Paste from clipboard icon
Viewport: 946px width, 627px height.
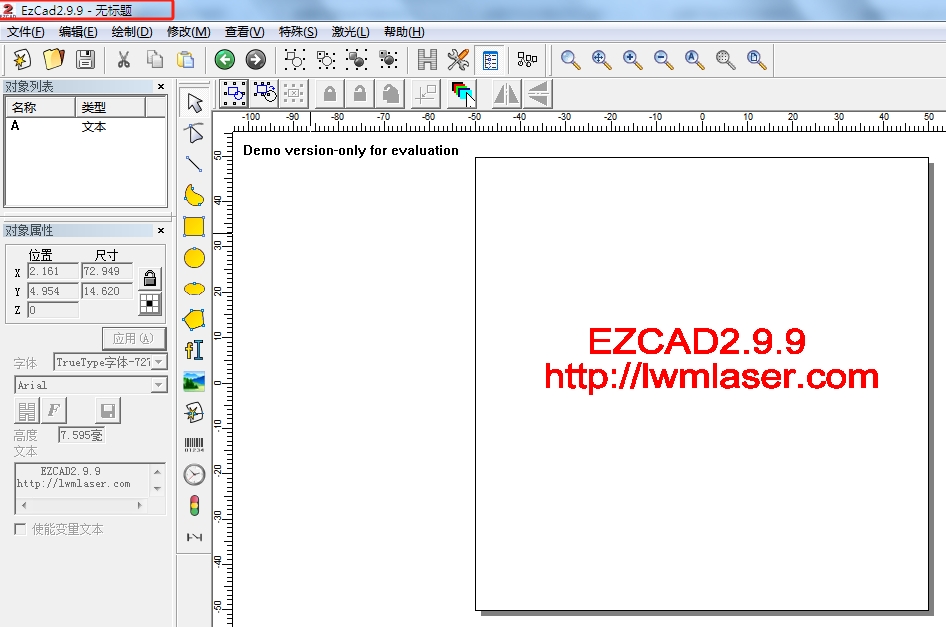pyautogui.click(x=186, y=59)
